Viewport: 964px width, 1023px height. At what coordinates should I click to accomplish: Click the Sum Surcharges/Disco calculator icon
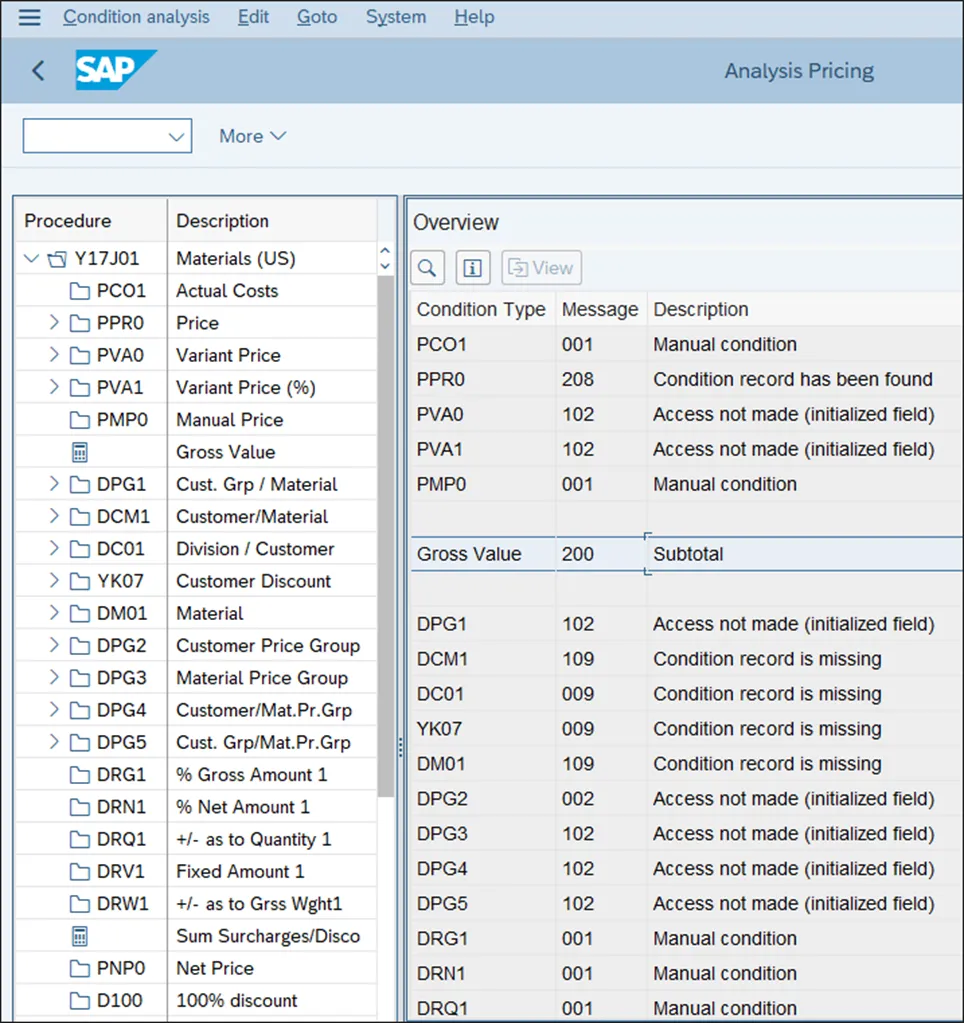coord(80,936)
